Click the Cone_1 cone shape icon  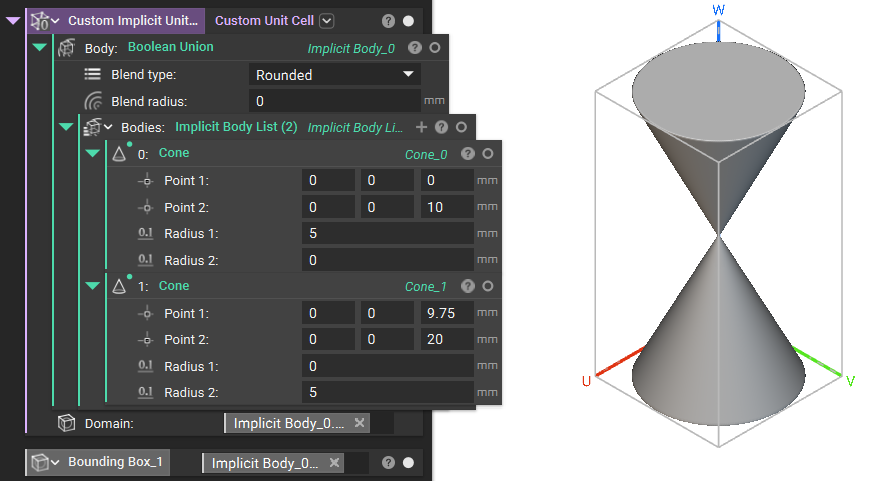pos(119,286)
